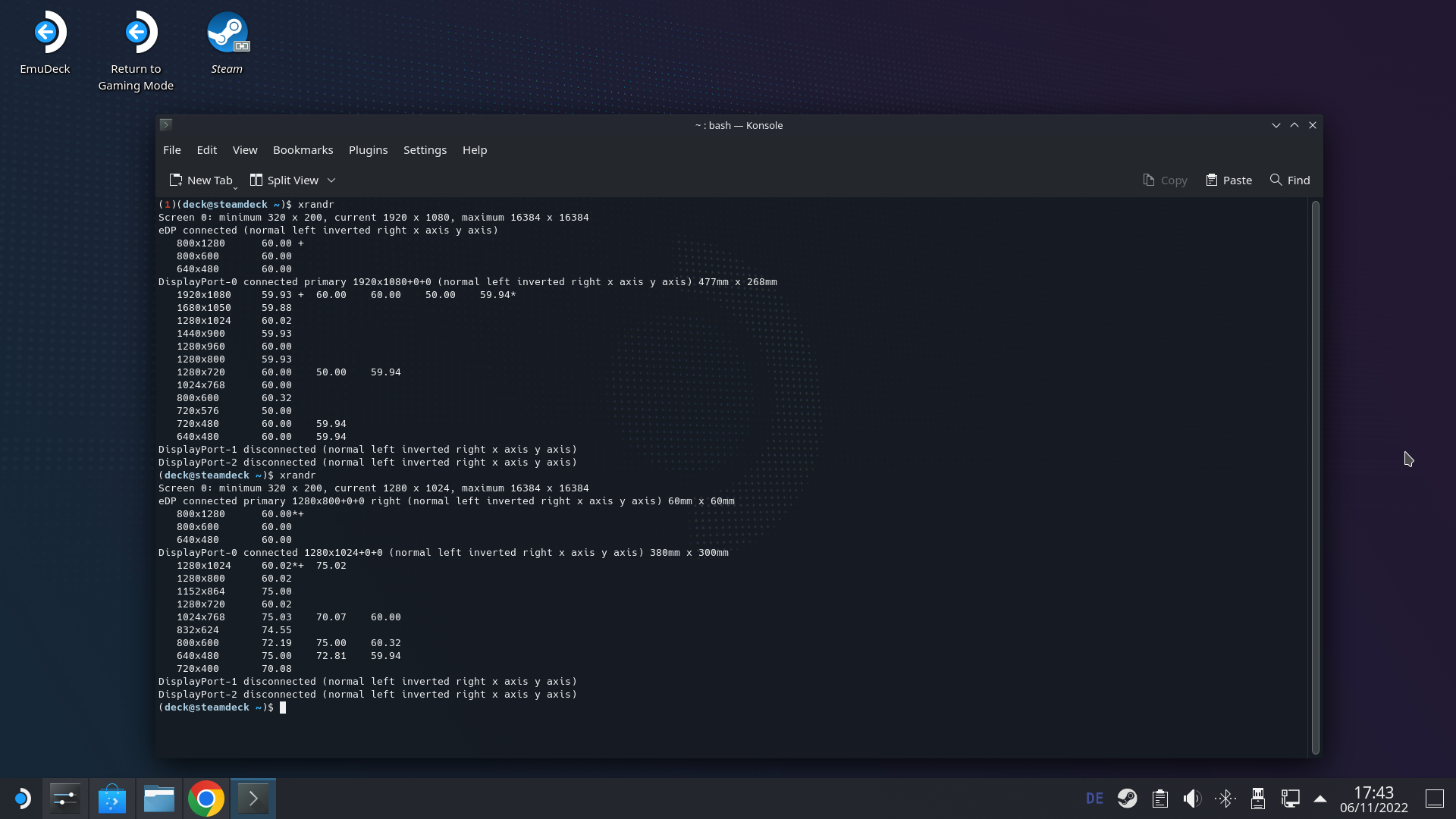
Task: Click the Konsole vertical scrollbar
Action: click(1316, 478)
